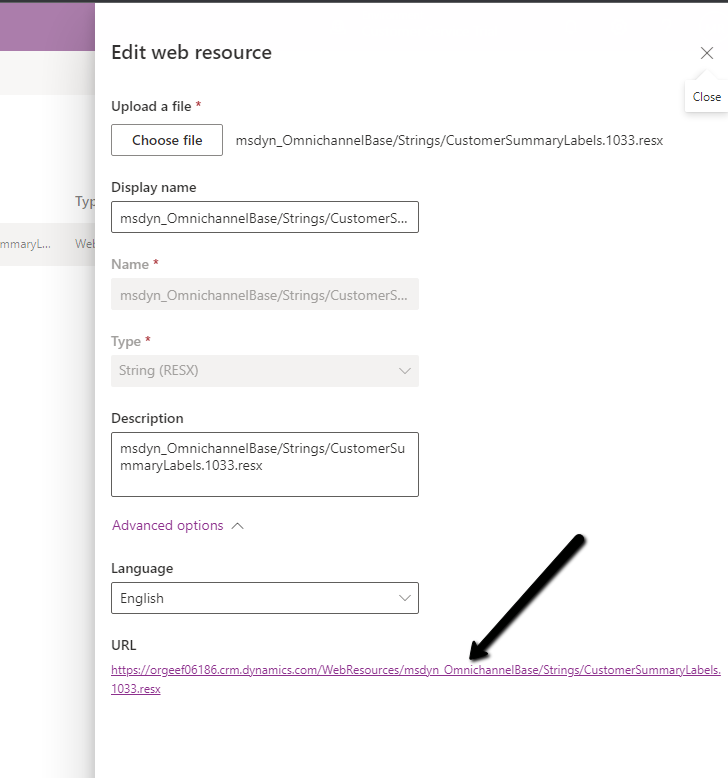
Task: Click the 'Web' type cell in background row
Action: (x=85, y=244)
